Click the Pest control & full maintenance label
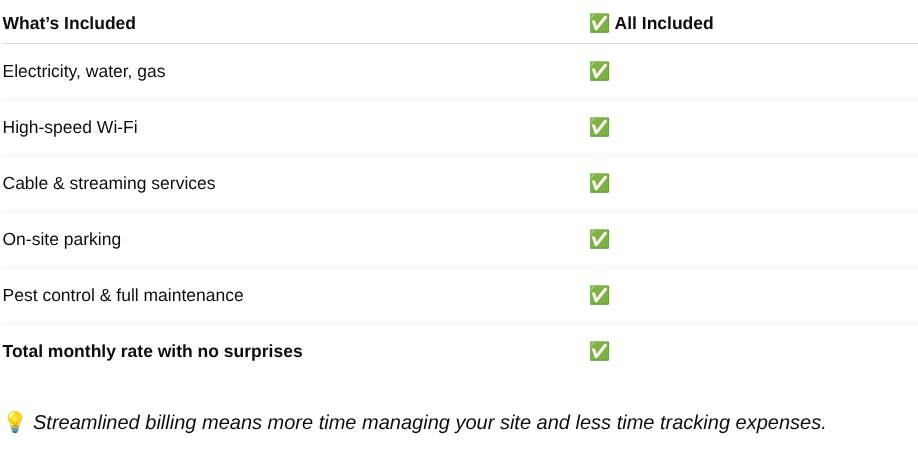Image resolution: width=918 pixels, height=469 pixels. pyautogui.click(x=123, y=295)
